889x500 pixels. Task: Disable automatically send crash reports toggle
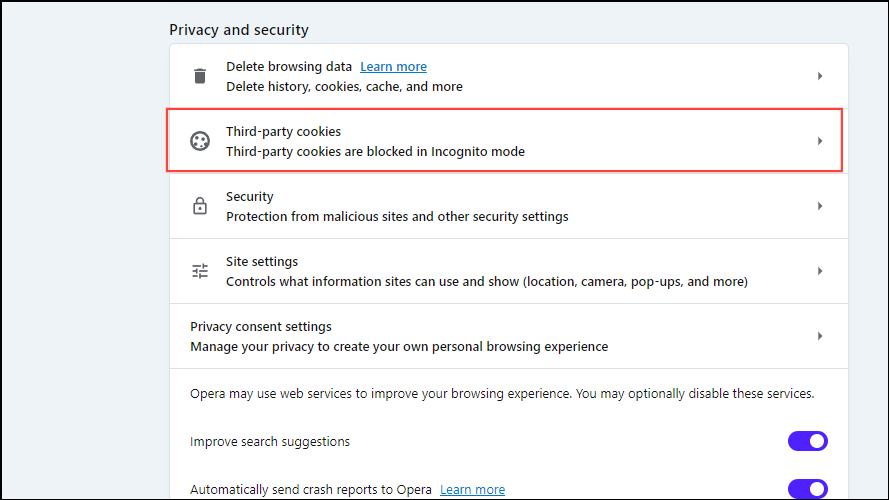[808, 489]
